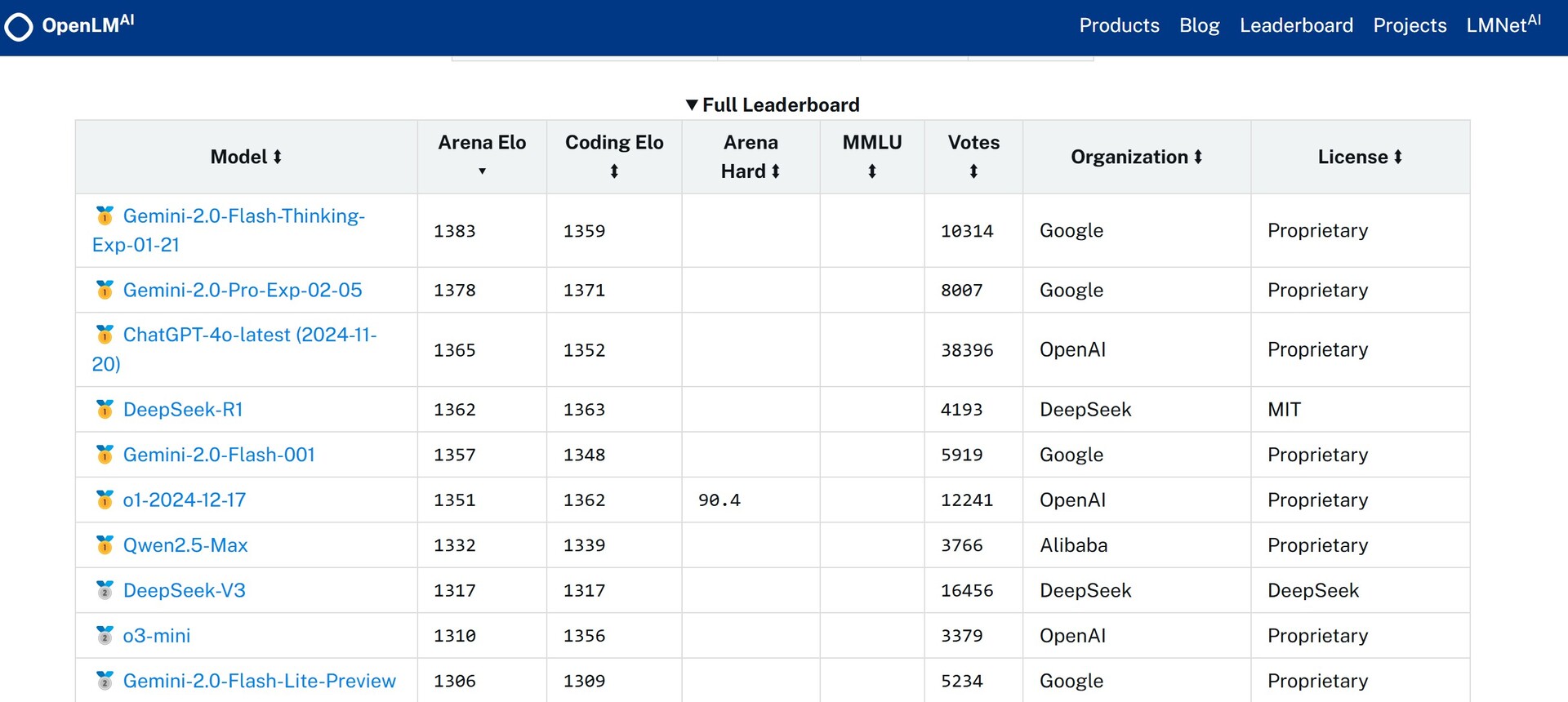Open the Leaderboard menu item

pos(1296,25)
